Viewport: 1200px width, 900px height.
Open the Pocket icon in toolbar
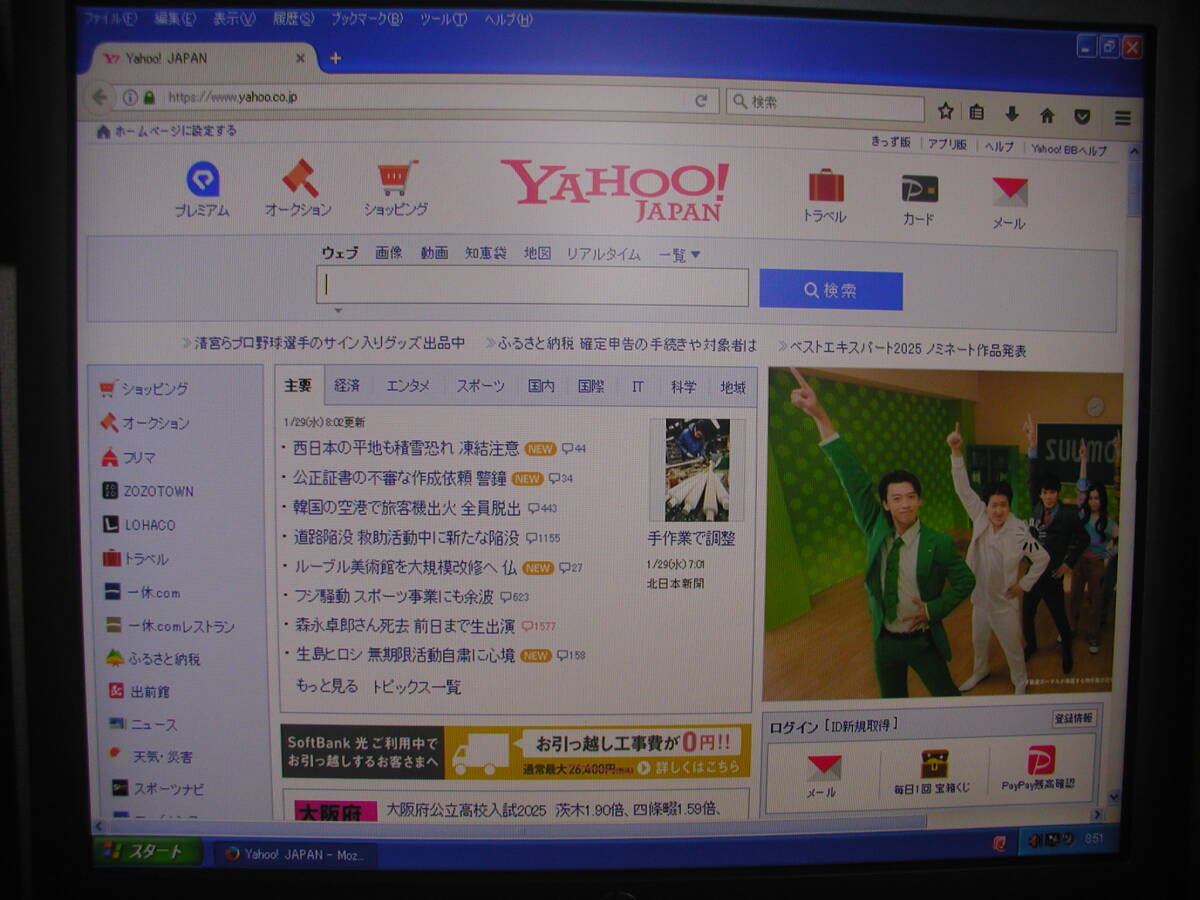pos(1082,116)
